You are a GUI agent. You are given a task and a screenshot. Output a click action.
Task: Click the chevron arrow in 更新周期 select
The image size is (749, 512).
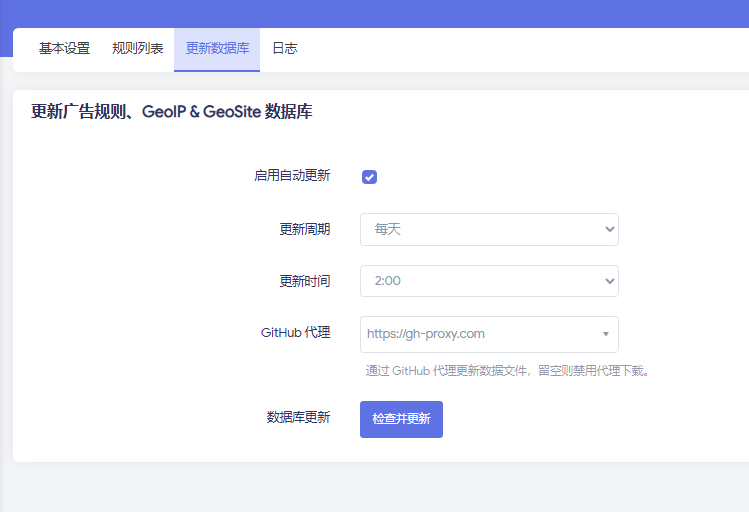point(610,229)
